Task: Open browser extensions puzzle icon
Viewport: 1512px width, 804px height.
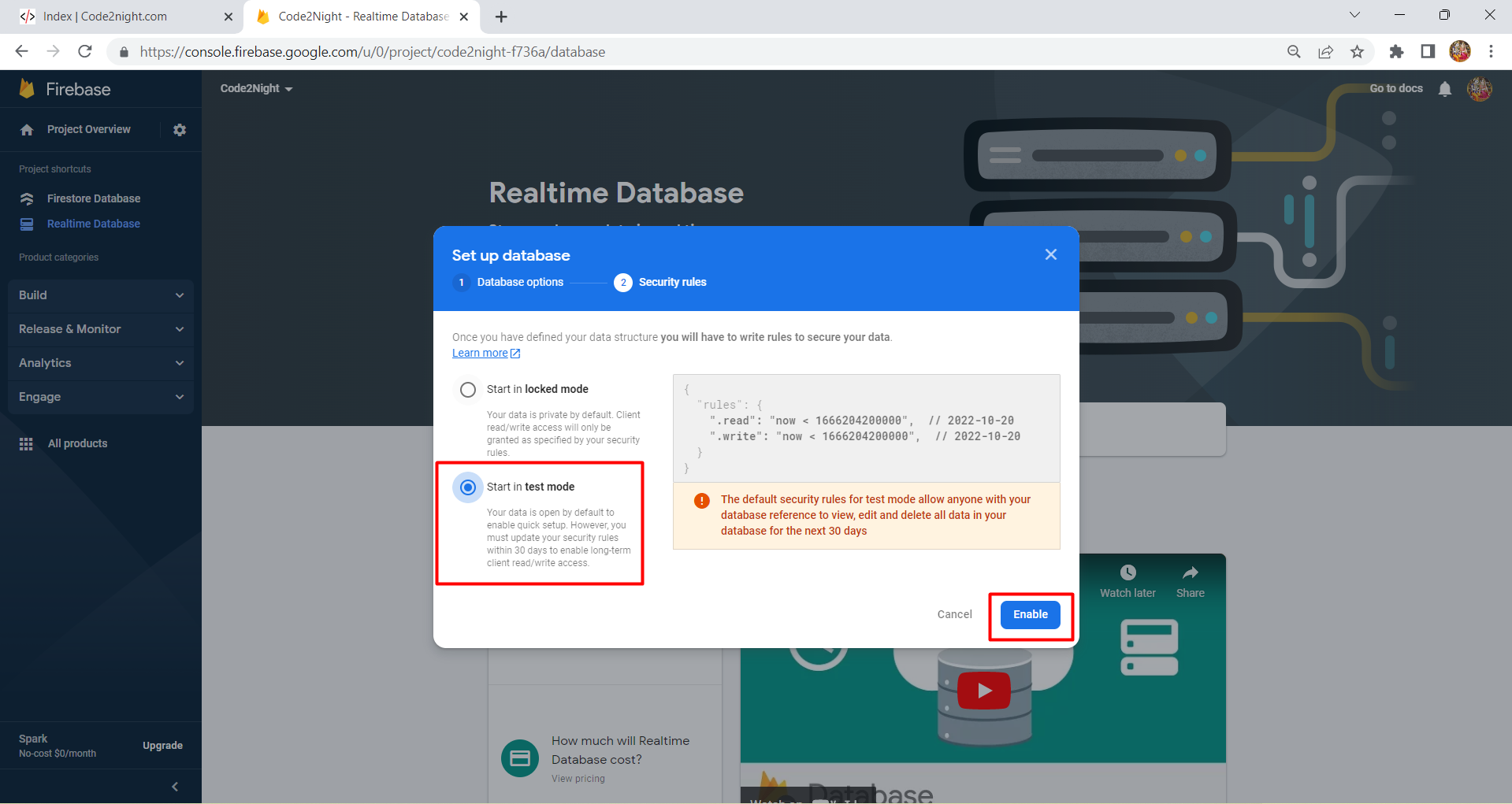Action: point(1396,51)
